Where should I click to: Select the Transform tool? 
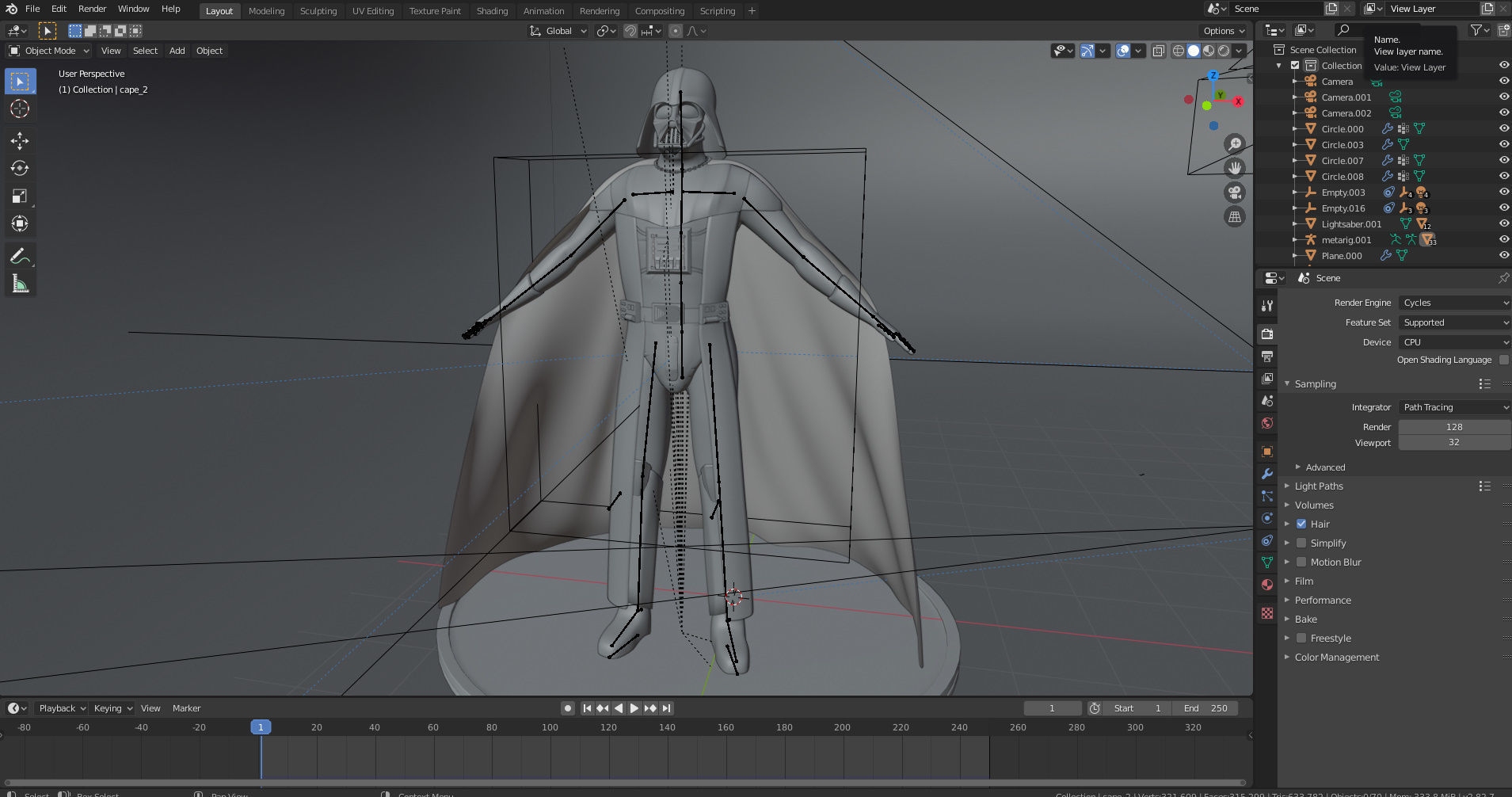20,223
